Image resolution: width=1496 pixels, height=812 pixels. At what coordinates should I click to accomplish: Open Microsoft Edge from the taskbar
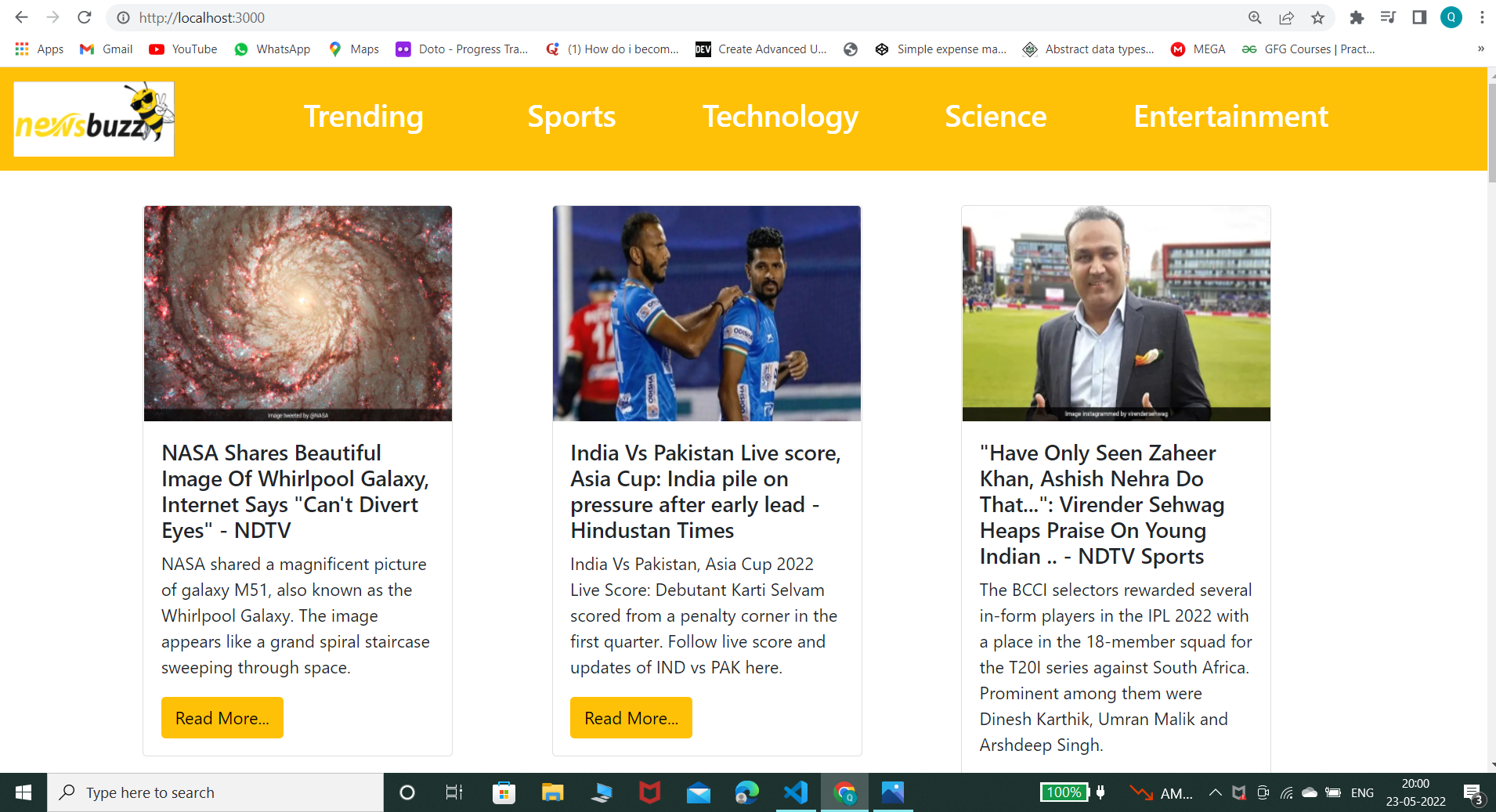coord(746,792)
